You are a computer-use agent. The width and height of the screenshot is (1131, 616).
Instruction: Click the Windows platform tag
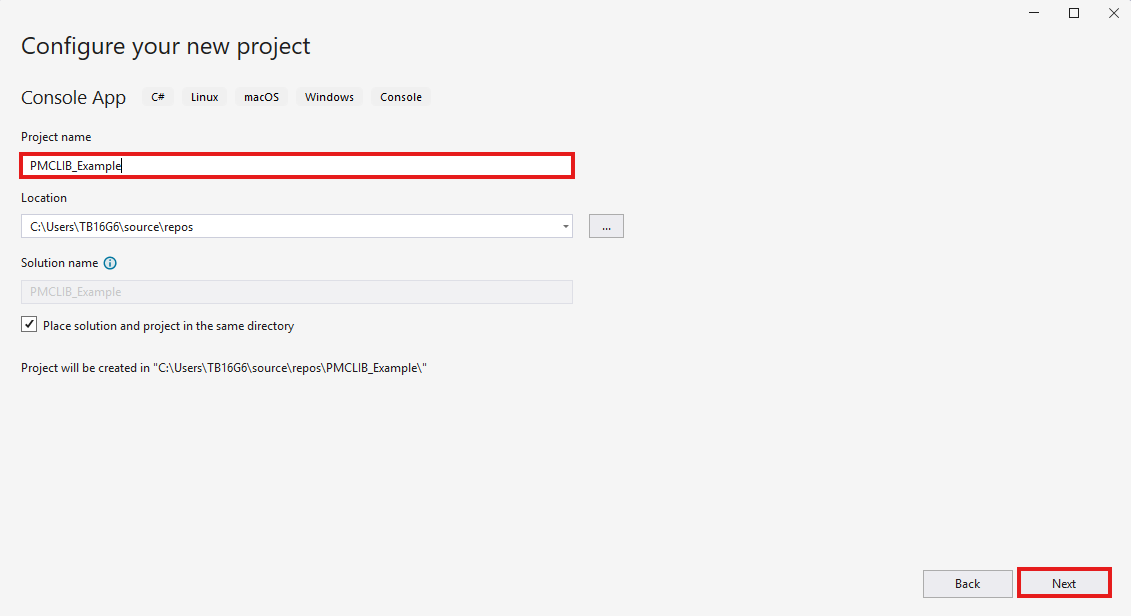(329, 97)
